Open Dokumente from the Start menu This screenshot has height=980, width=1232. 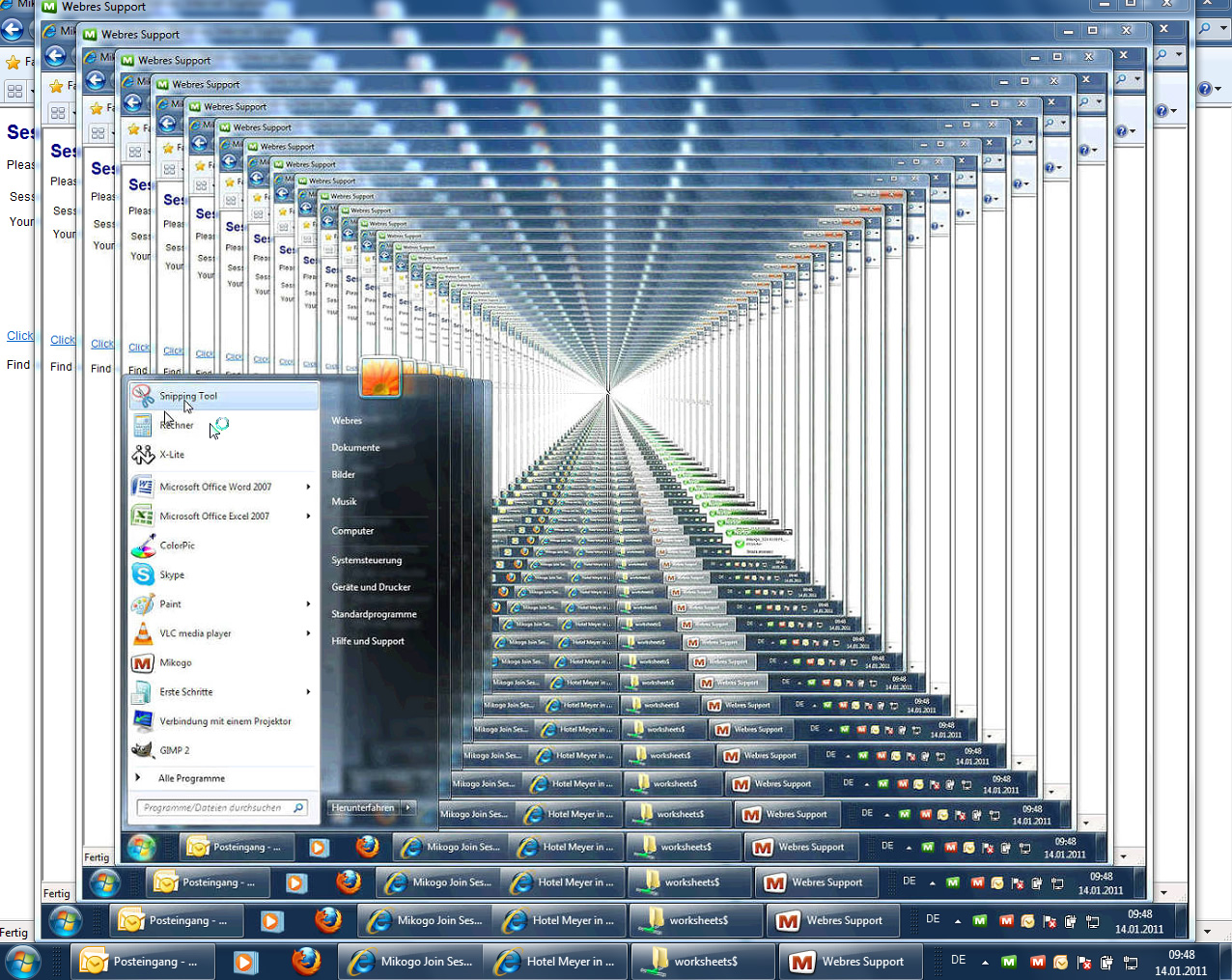[355, 448]
